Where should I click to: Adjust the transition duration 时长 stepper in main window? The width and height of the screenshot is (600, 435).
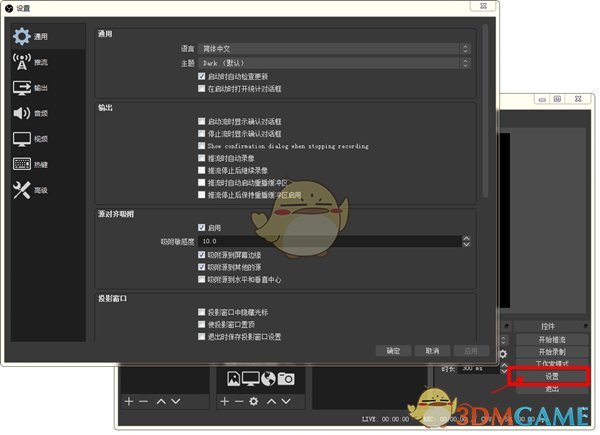click(x=504, y=368)
